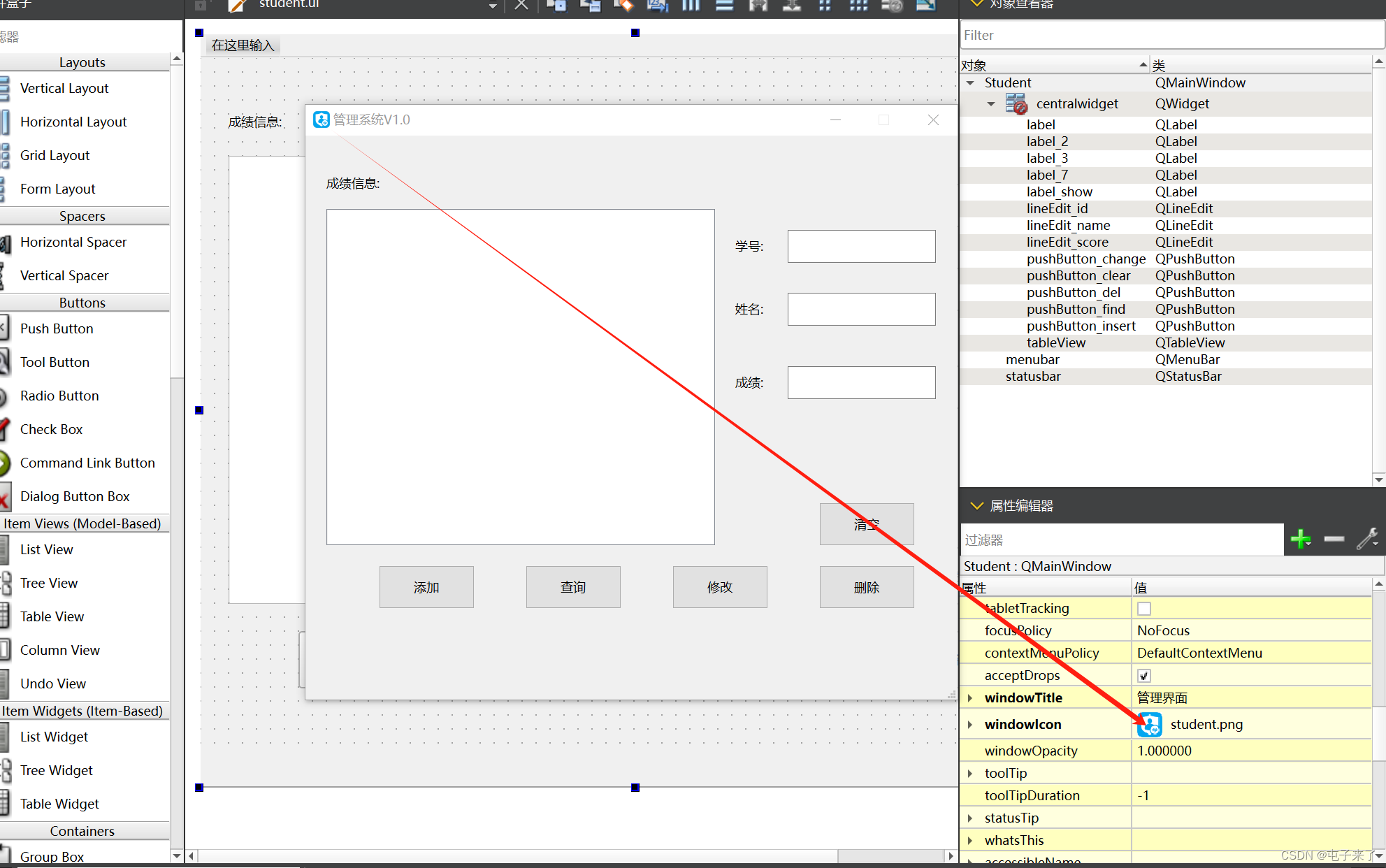Click the student.png window icon thumbnail
Image resolution: width=1386 pixels, height=868 pixels.
point(1150,725)
